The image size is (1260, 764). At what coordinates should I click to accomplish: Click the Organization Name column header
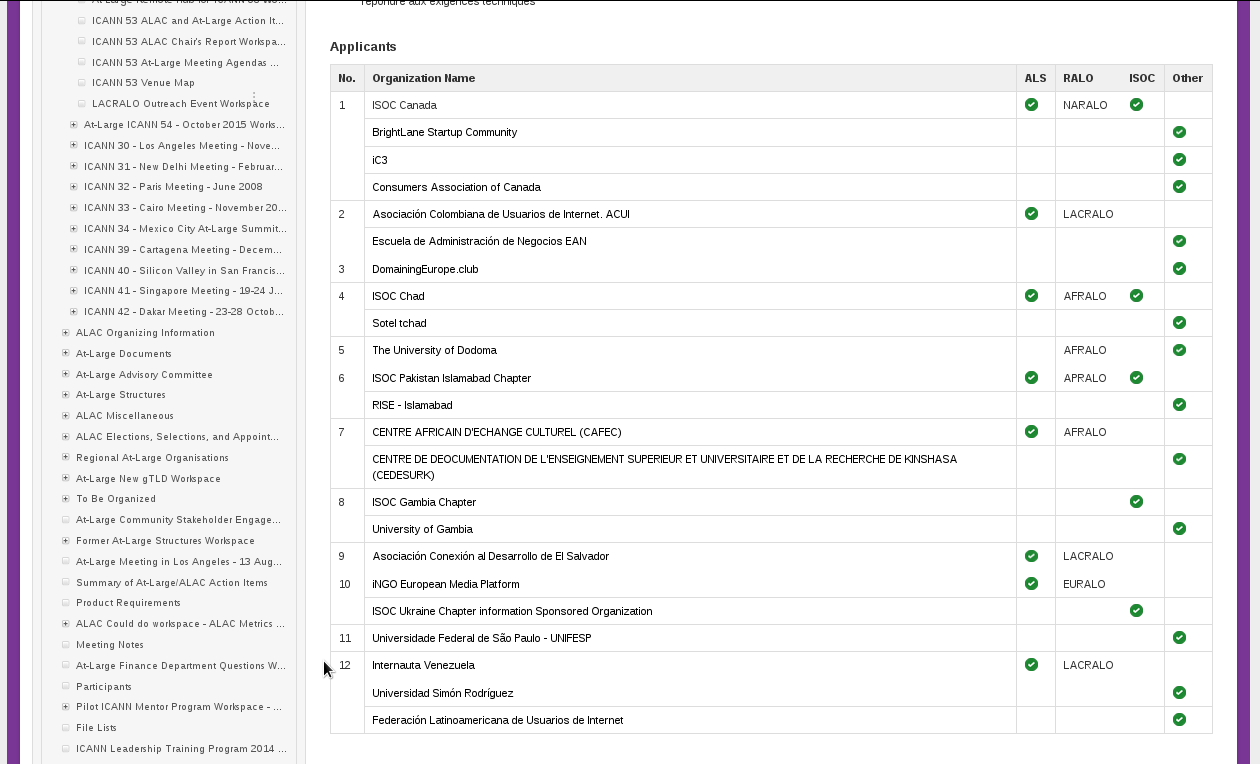[x=423, y=78]
